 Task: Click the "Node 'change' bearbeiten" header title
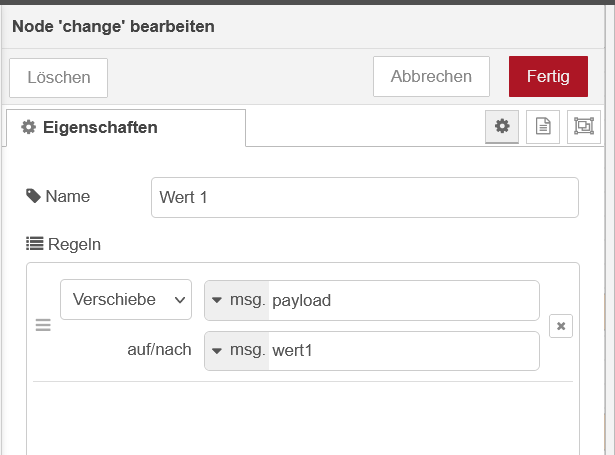click(113, 27)
